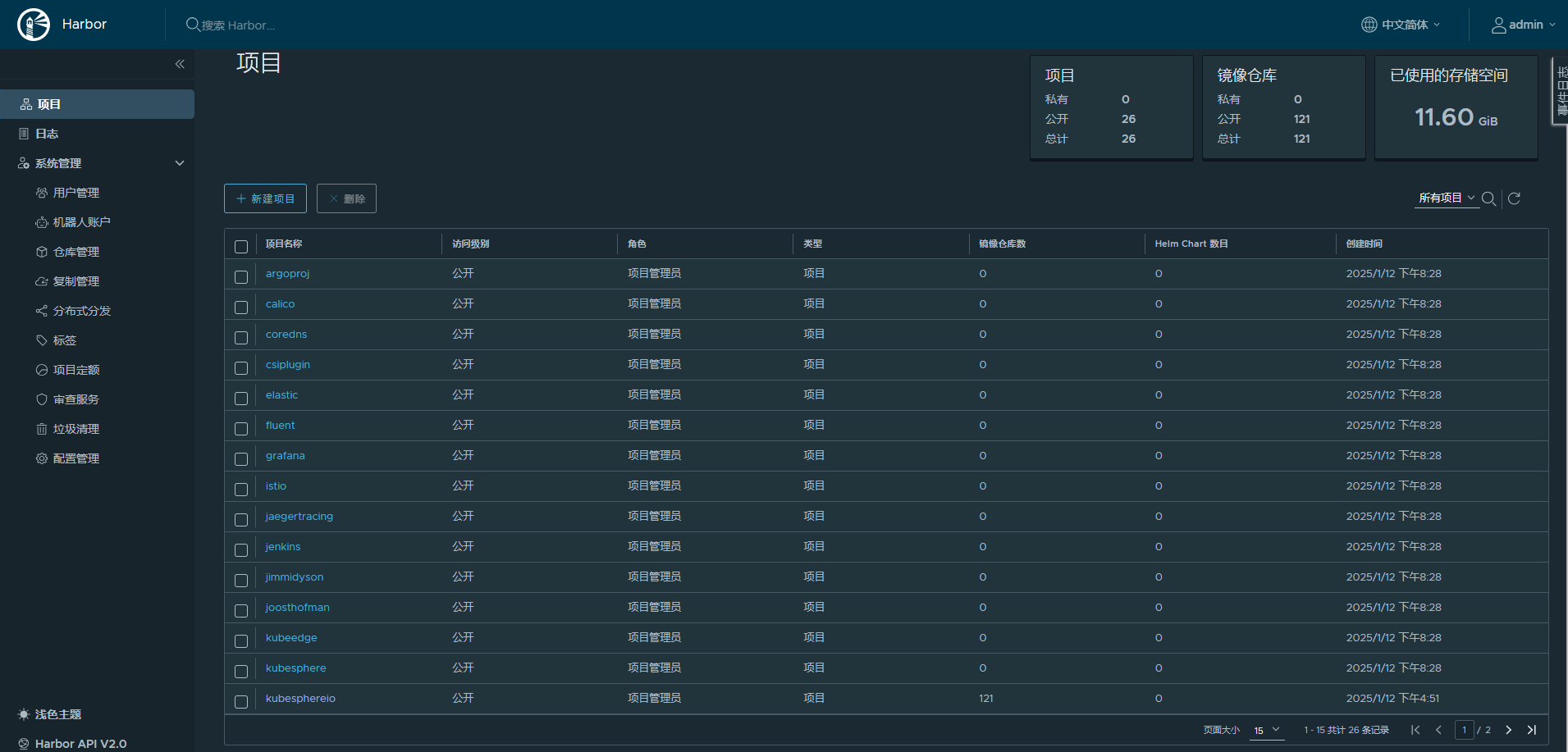The image size is (1568, 752).
Task: Open the fluent project
Action: (280, 426)
